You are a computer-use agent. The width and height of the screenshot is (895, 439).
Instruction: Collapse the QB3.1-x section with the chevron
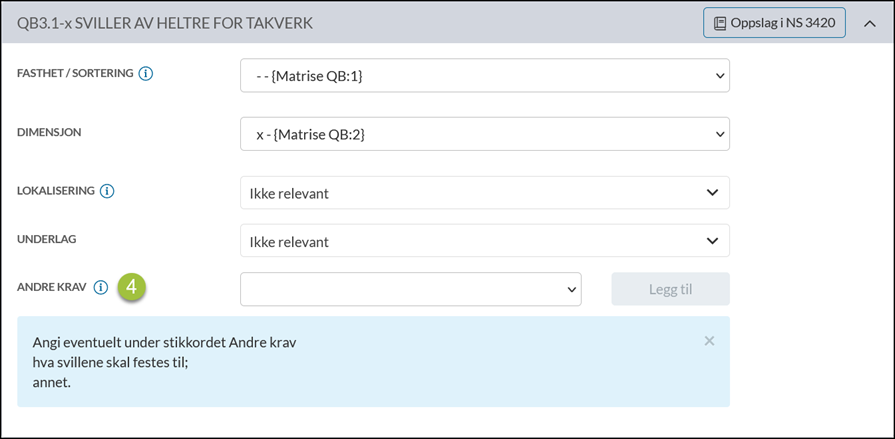869,23
